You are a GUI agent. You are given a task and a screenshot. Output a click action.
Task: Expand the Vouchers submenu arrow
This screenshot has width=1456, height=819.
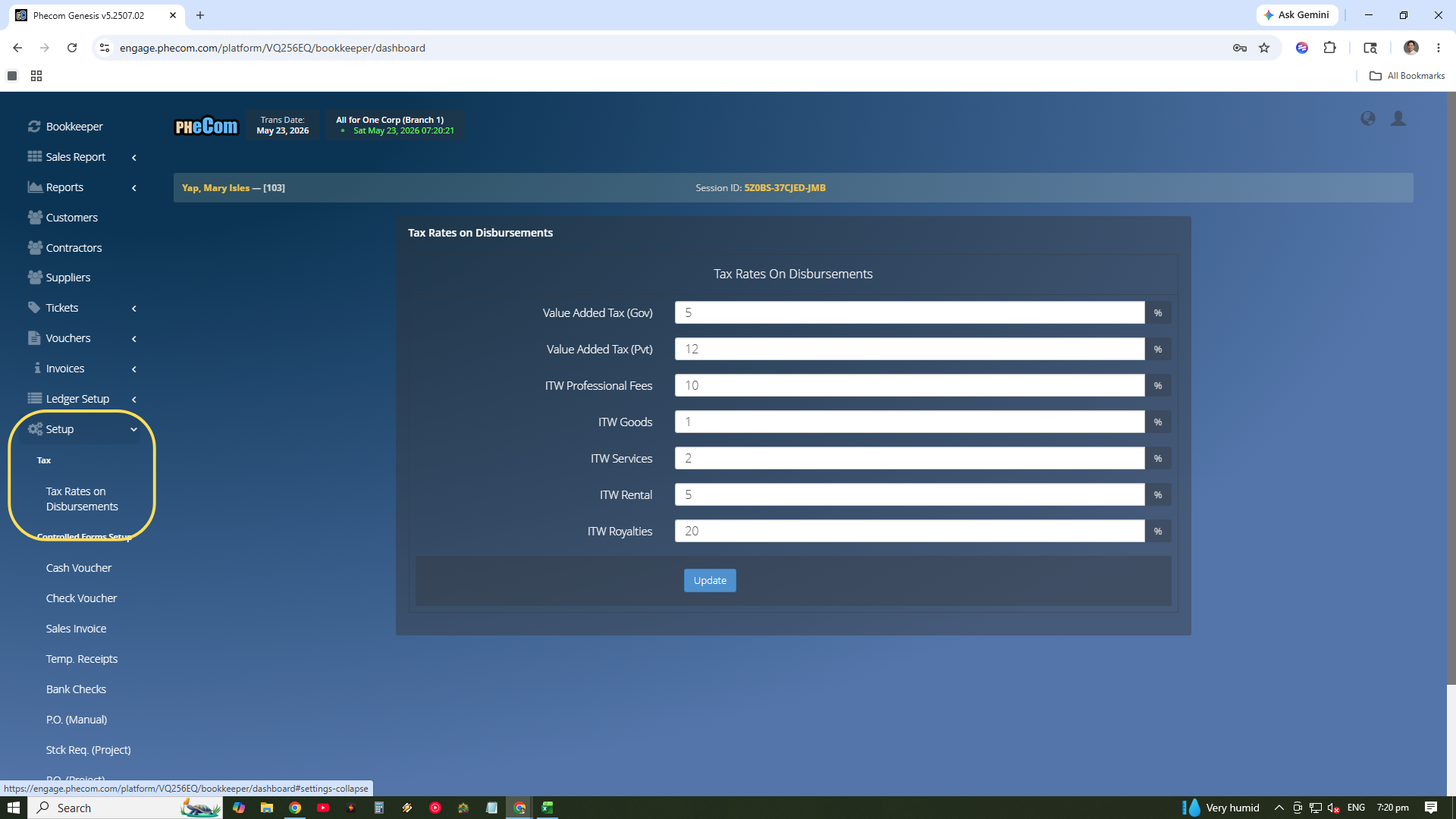point(134,338)
